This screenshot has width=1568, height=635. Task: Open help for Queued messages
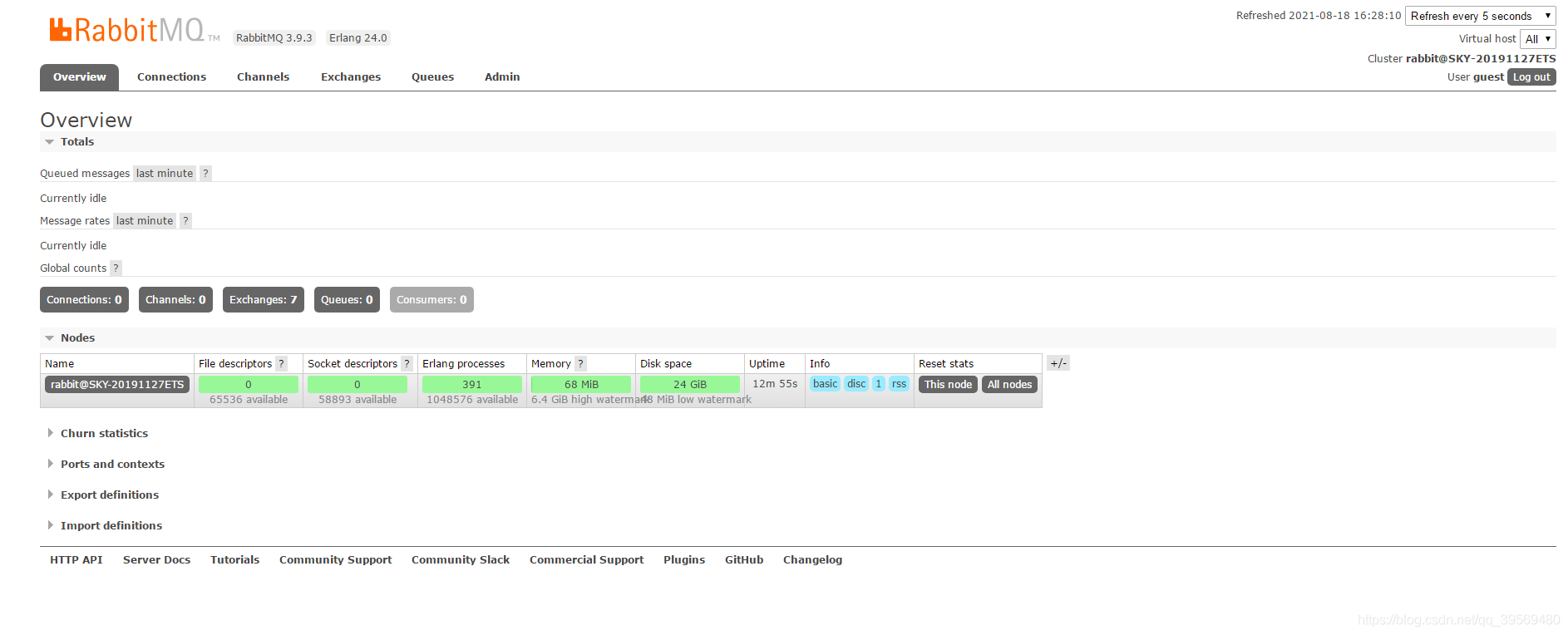[205, 173]
